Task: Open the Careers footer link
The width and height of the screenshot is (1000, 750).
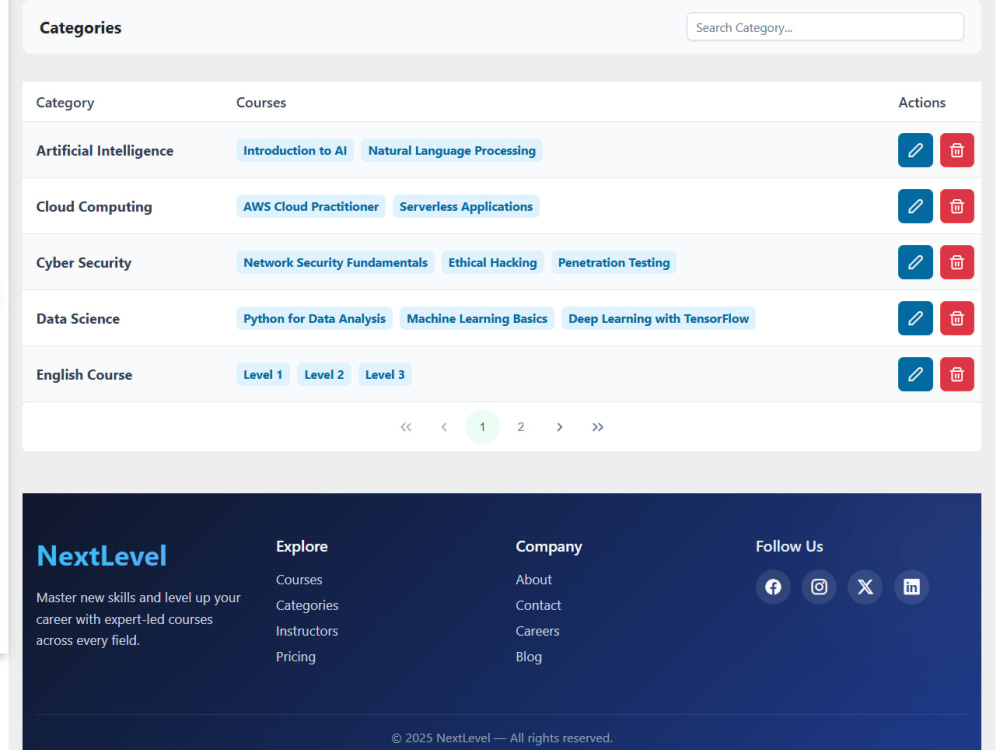Action: [x=537, y=631]
